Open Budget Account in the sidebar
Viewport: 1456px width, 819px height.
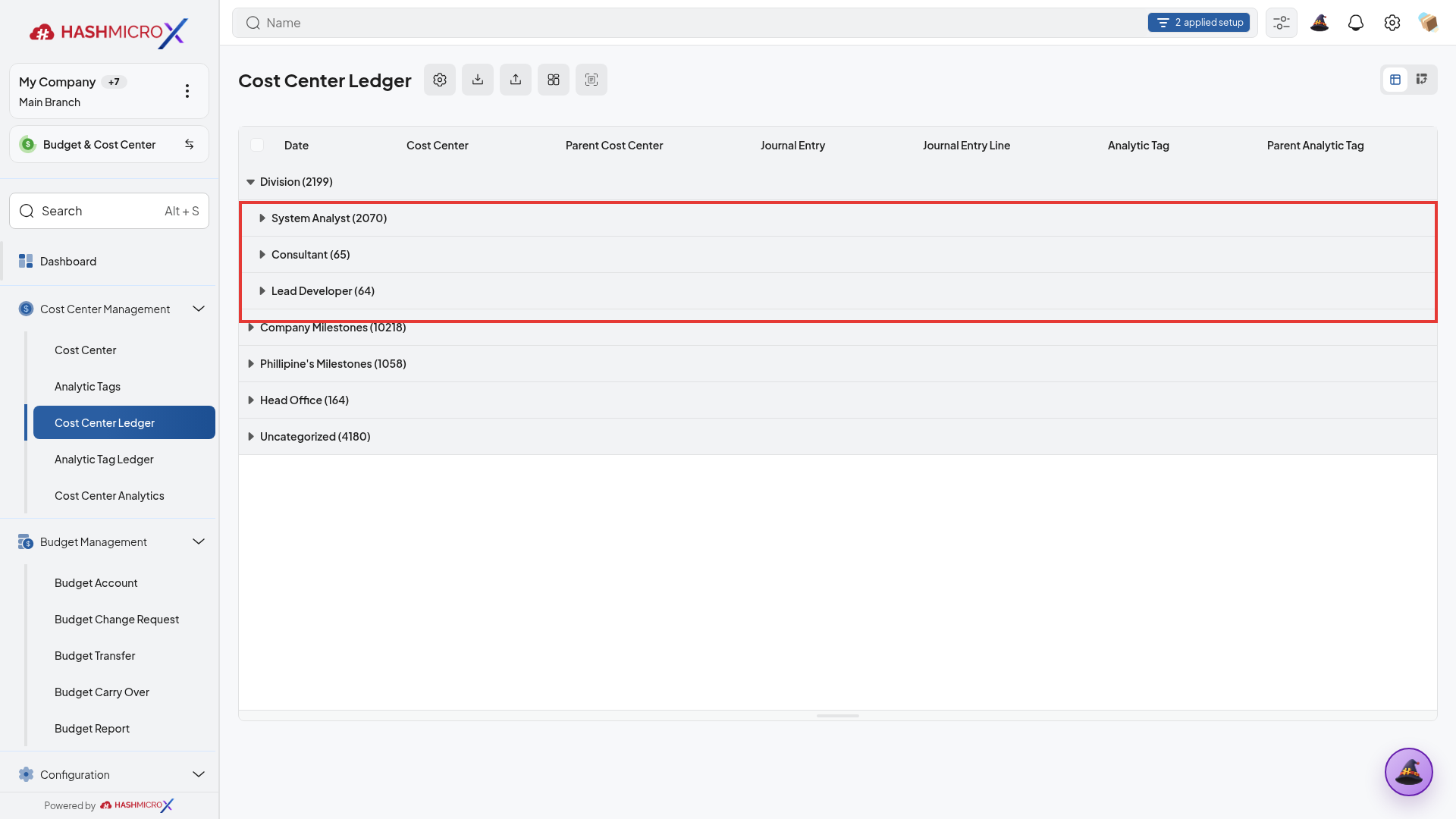click(124, 583)
